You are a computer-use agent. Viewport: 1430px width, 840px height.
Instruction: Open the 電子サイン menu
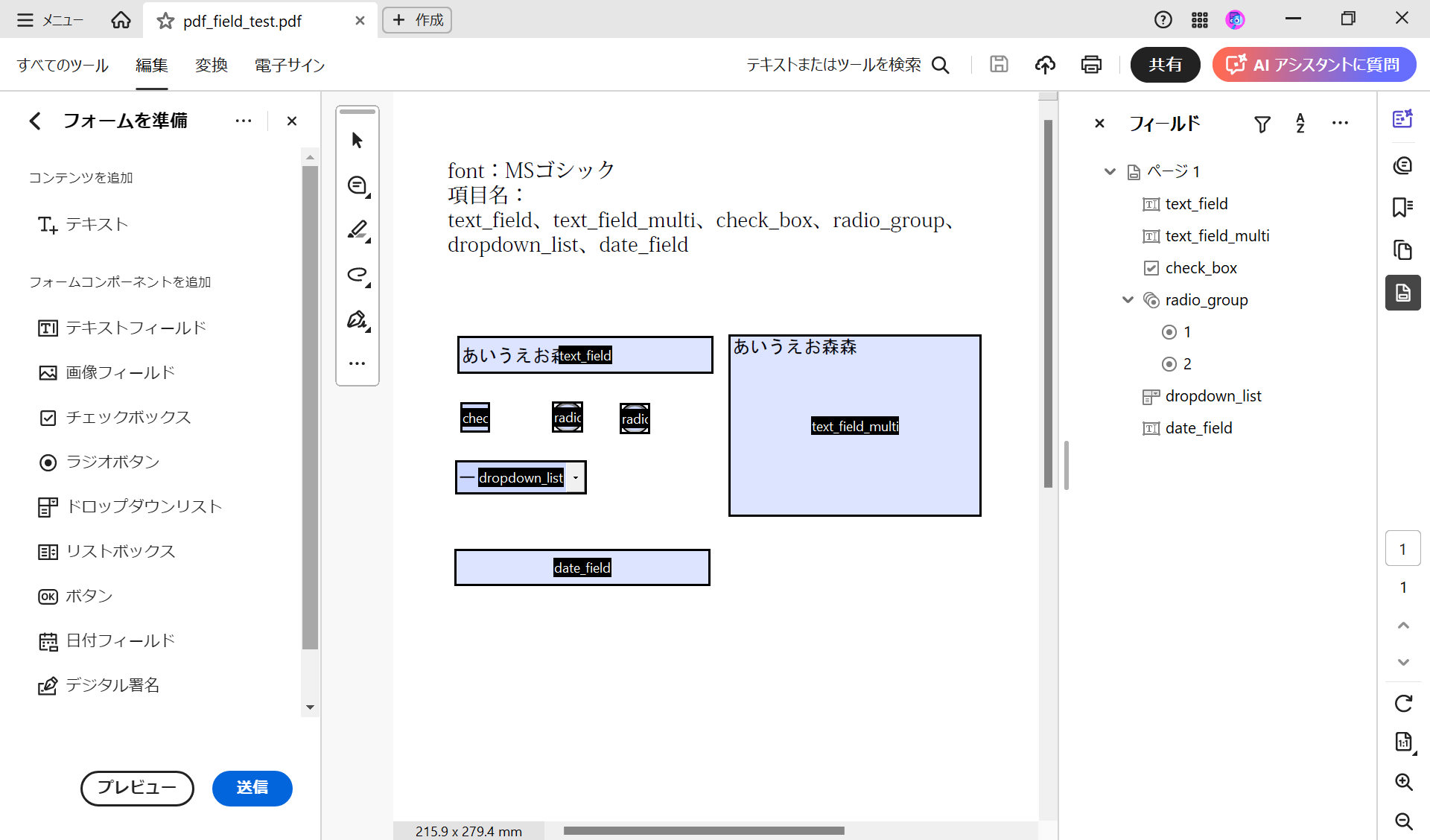[290, 66]
